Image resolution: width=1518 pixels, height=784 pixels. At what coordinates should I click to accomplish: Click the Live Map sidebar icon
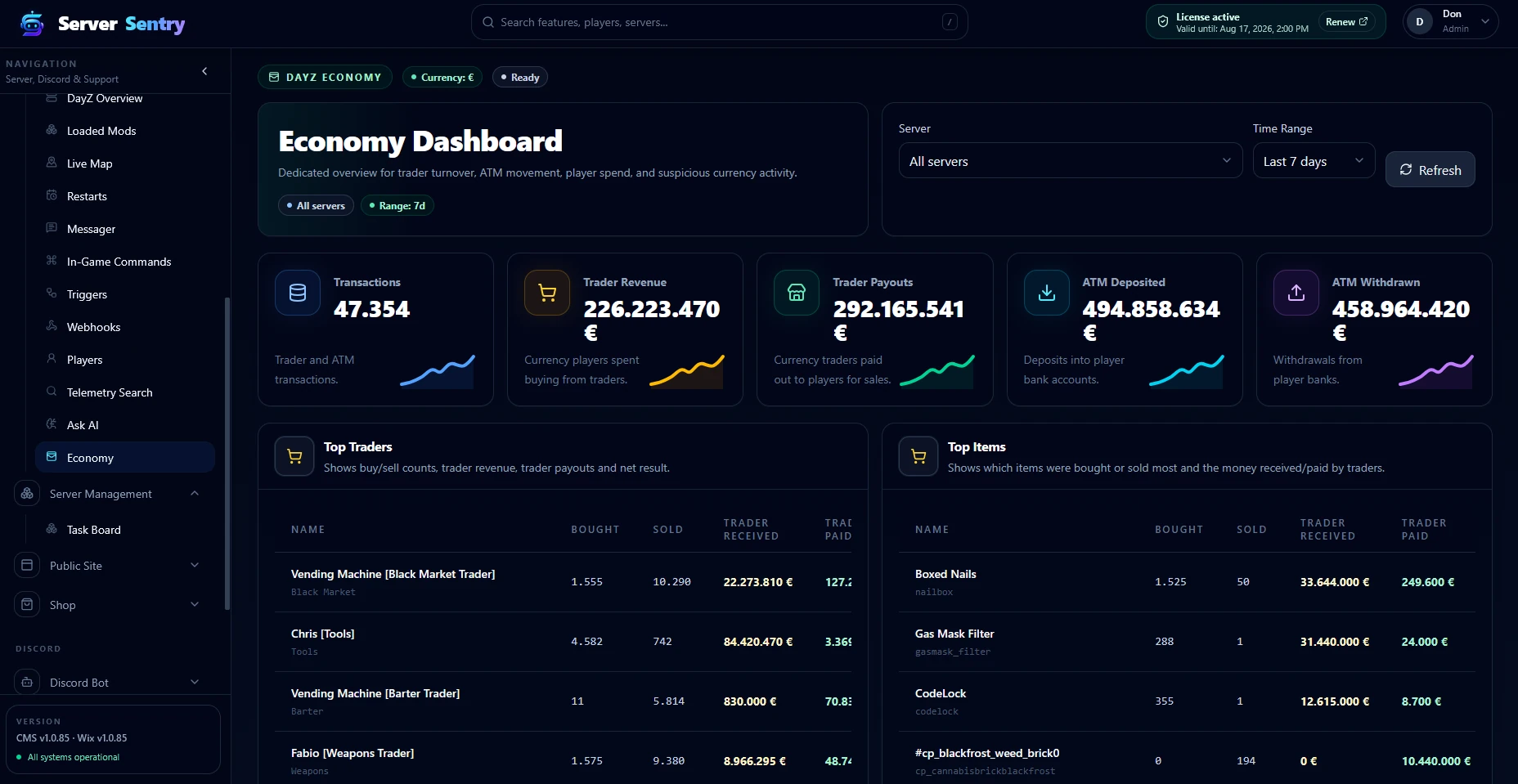tap(52, 163)
